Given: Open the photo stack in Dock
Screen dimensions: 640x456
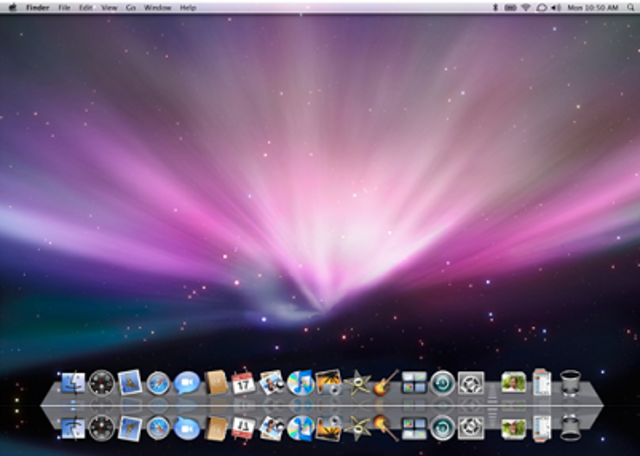Looking at the screenshot, I should 513,383.
